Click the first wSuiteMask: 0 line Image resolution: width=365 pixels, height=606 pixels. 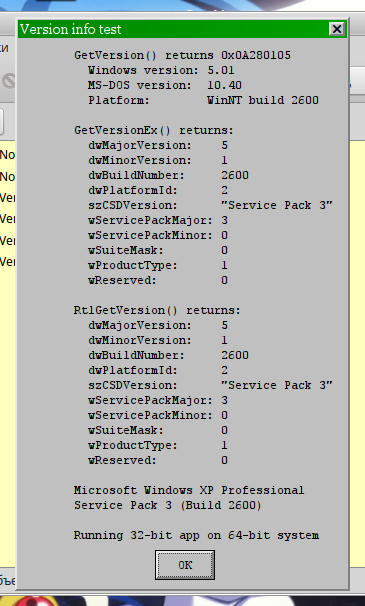158,250
